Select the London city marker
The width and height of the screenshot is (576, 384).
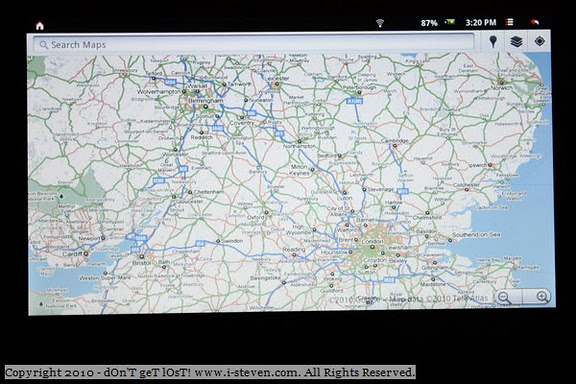(x=372, y=247)
